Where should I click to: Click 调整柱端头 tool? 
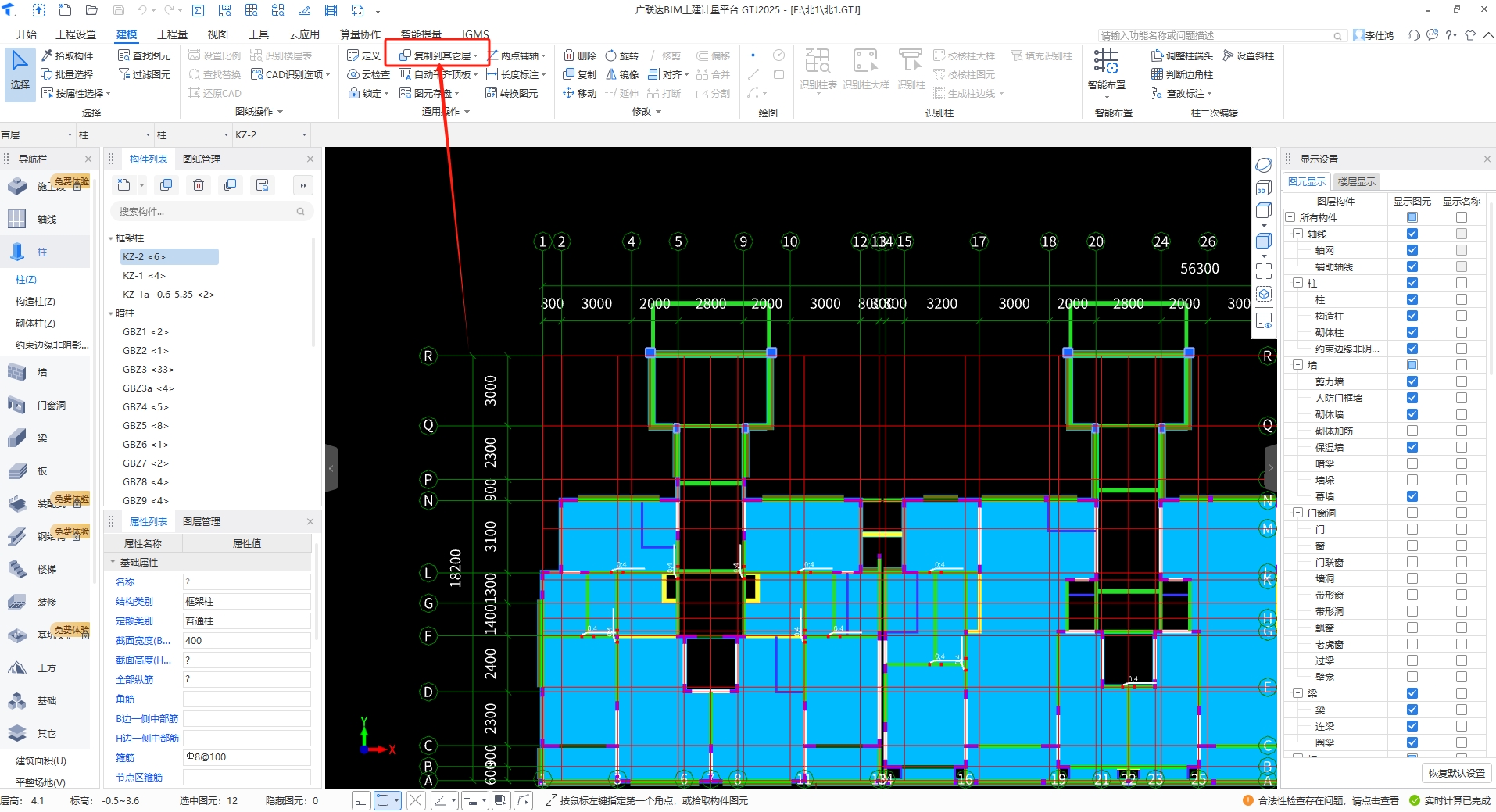coord(1182,55)
